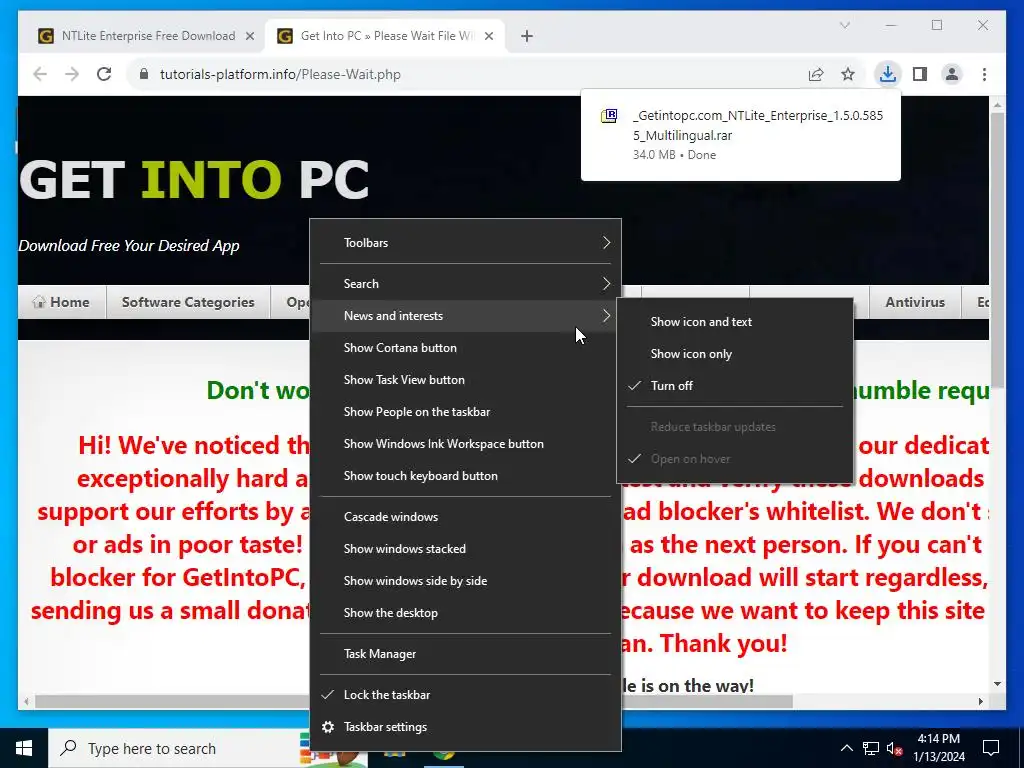Viewport: 1024px width, 768px height.
Task: Open a new browser tab
Action: pyautogui.click(x=527, y=36)
